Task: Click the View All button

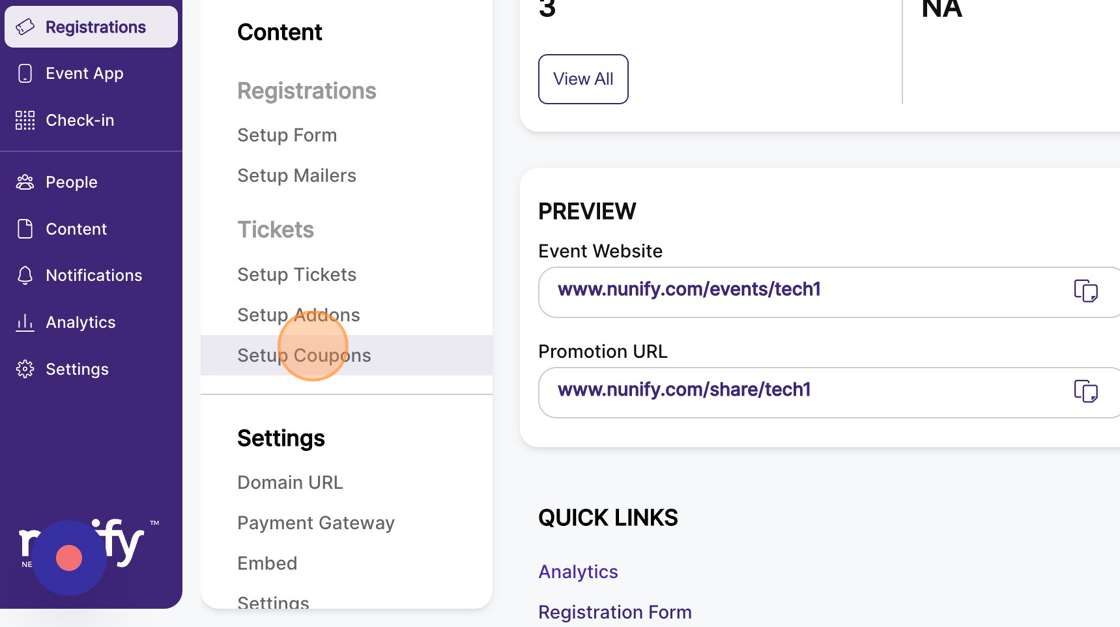Action: coord(583,79)
